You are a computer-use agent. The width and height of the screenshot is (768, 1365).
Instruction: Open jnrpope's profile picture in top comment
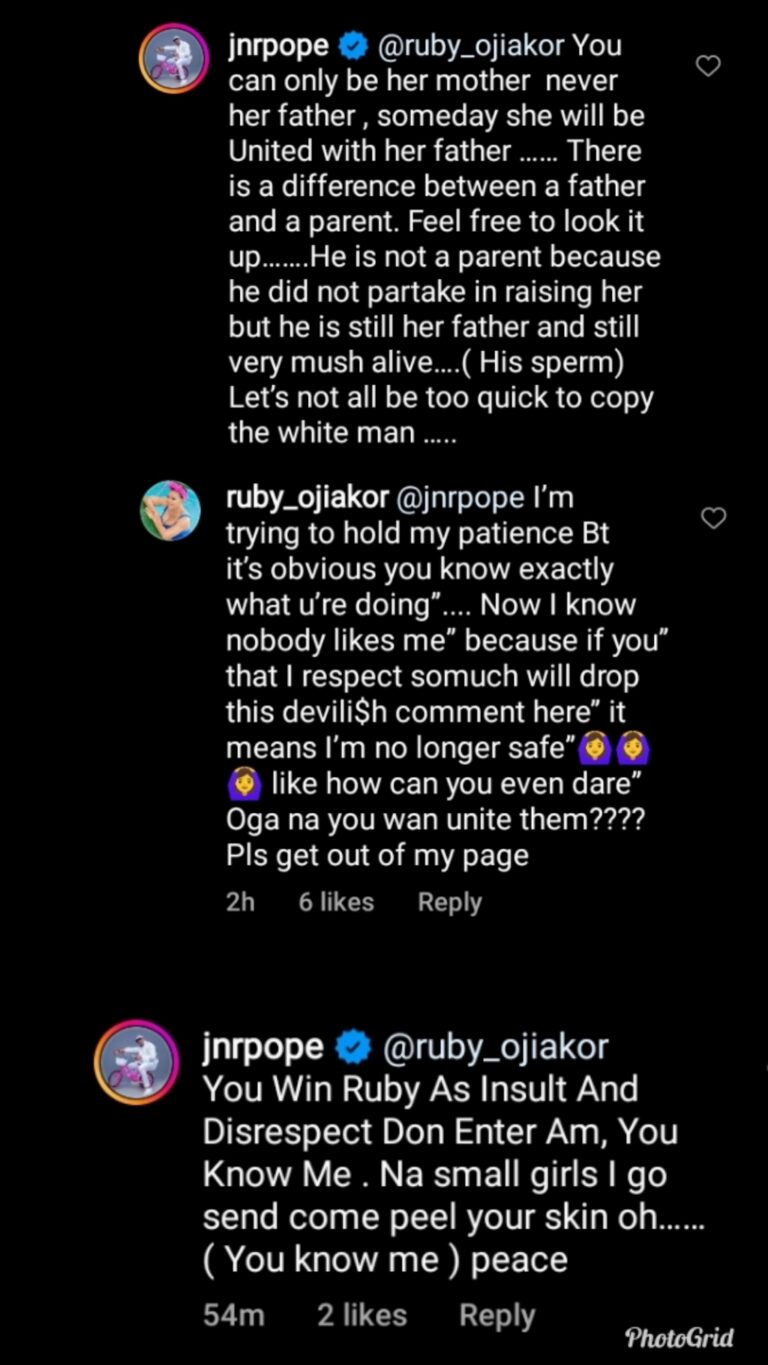(x=172, y=58)
